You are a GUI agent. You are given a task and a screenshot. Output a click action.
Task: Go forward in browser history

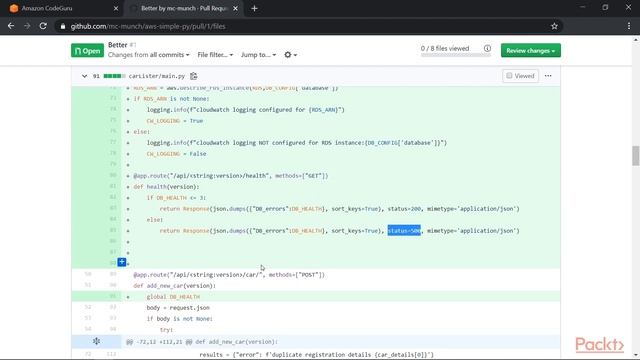[27, 26]
